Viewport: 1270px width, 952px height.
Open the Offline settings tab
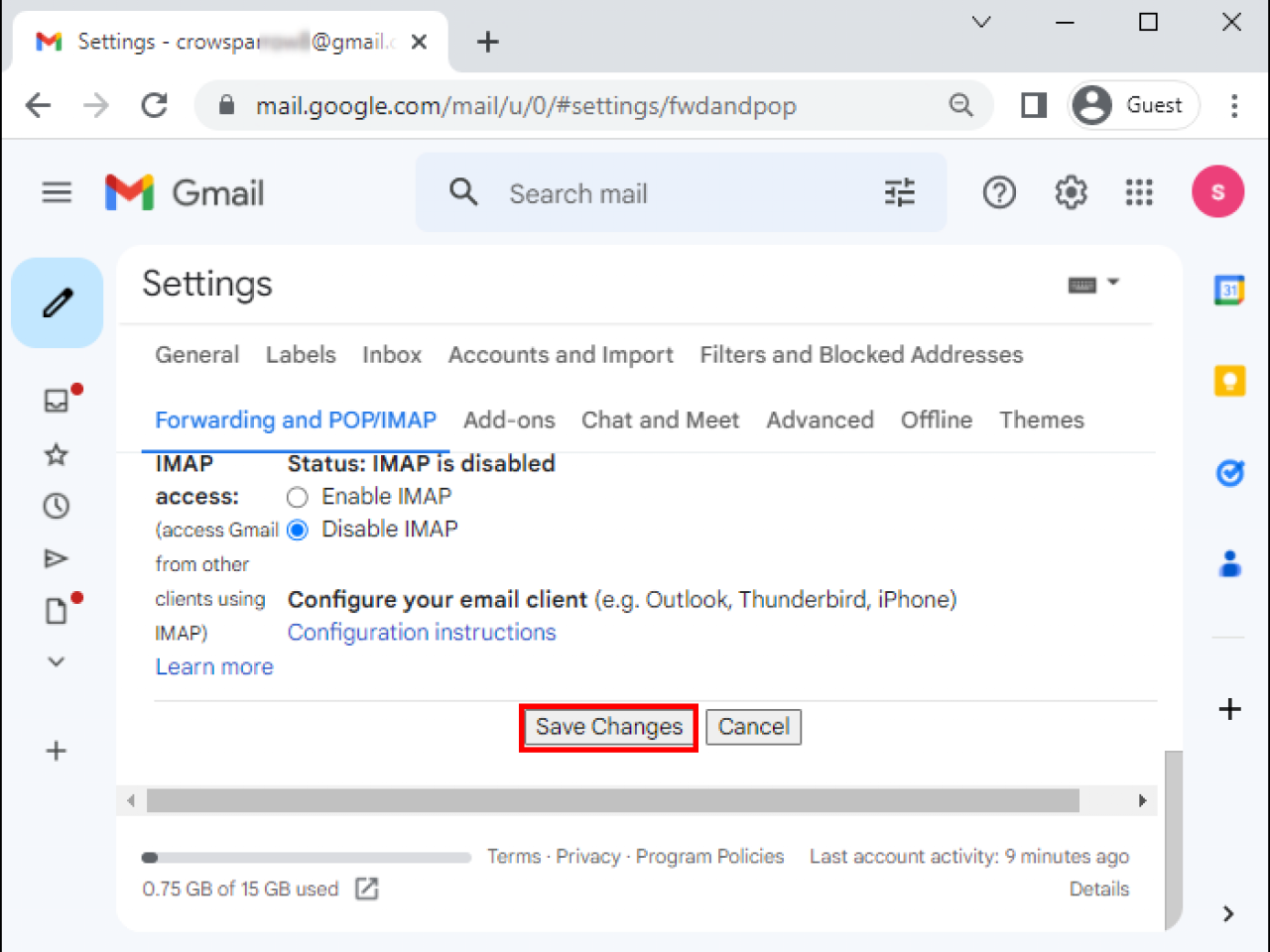[937, 420]
